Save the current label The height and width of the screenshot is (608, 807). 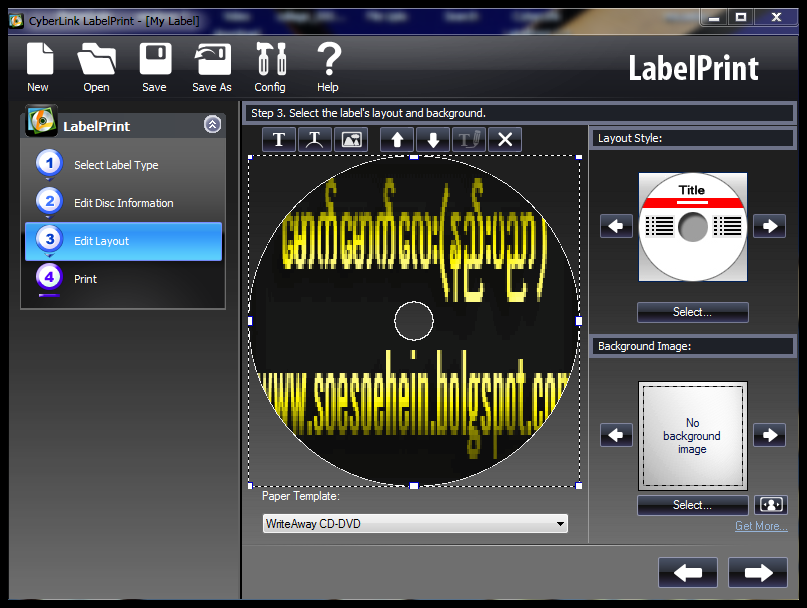154,67
